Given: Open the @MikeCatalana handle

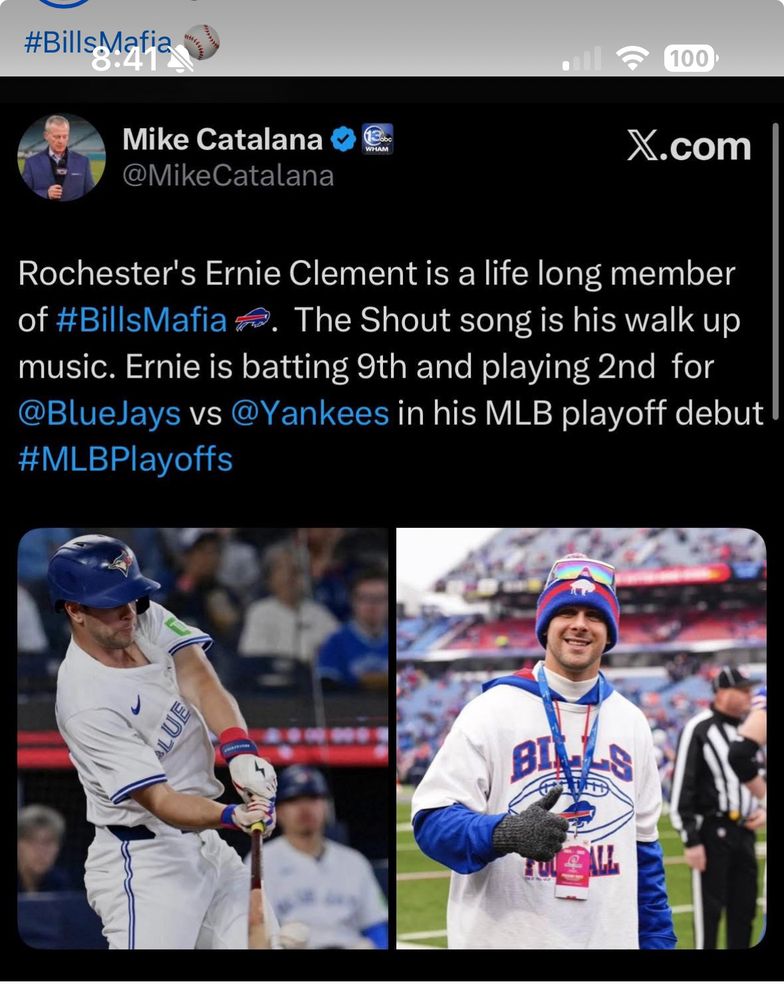Looking at the screenshot, I should click(x=228, y=177).
